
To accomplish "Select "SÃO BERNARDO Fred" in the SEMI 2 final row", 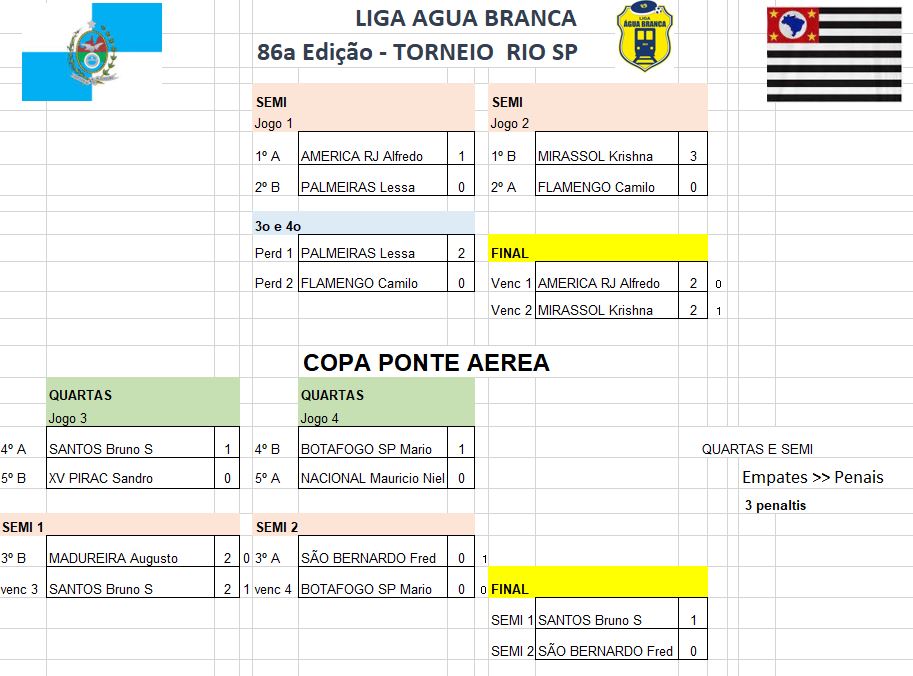I will tap(605, 651).
